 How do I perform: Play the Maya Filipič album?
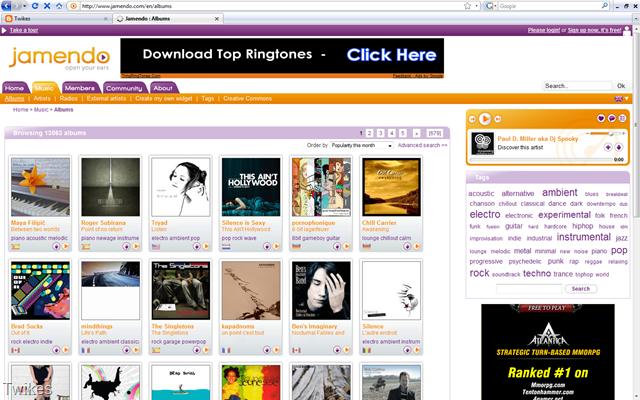(x=65, y=246)
